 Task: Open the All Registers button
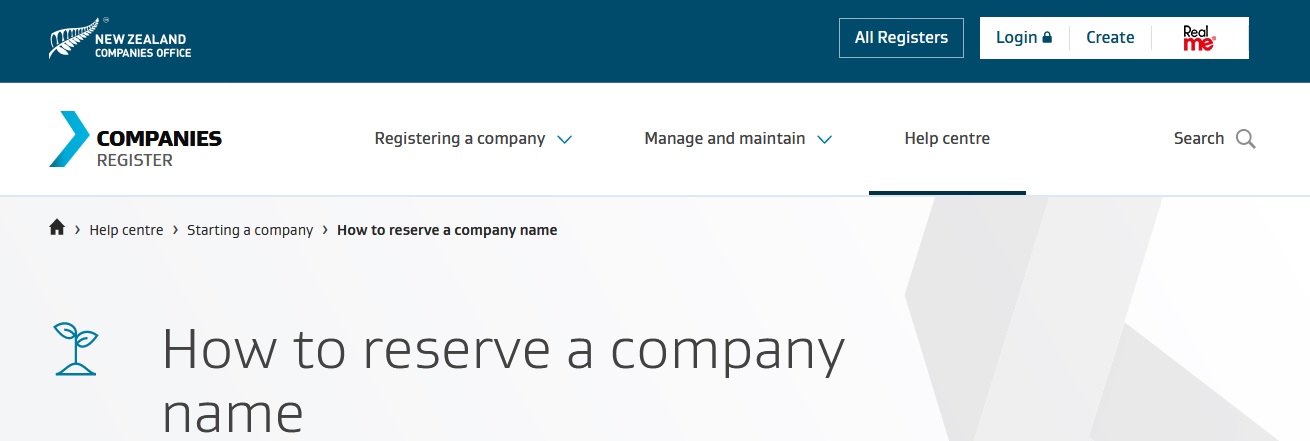(x=901, y=38)
